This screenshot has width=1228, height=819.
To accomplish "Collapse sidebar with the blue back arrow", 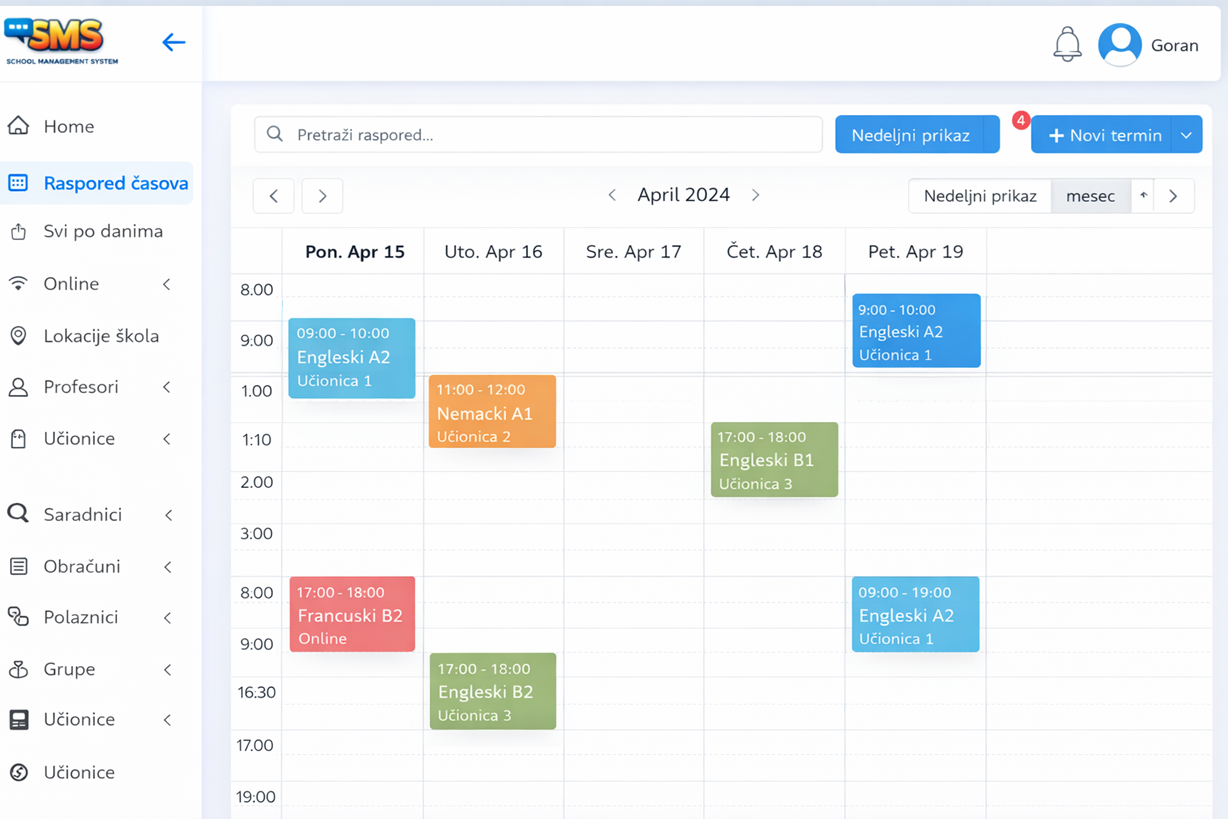I will (x=173, y=42).
